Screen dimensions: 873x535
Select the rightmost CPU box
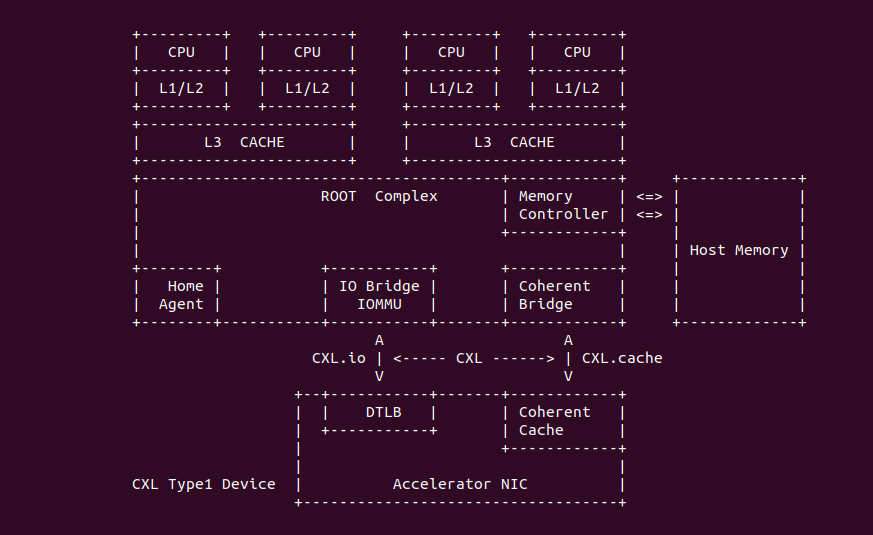pos(577,52)
